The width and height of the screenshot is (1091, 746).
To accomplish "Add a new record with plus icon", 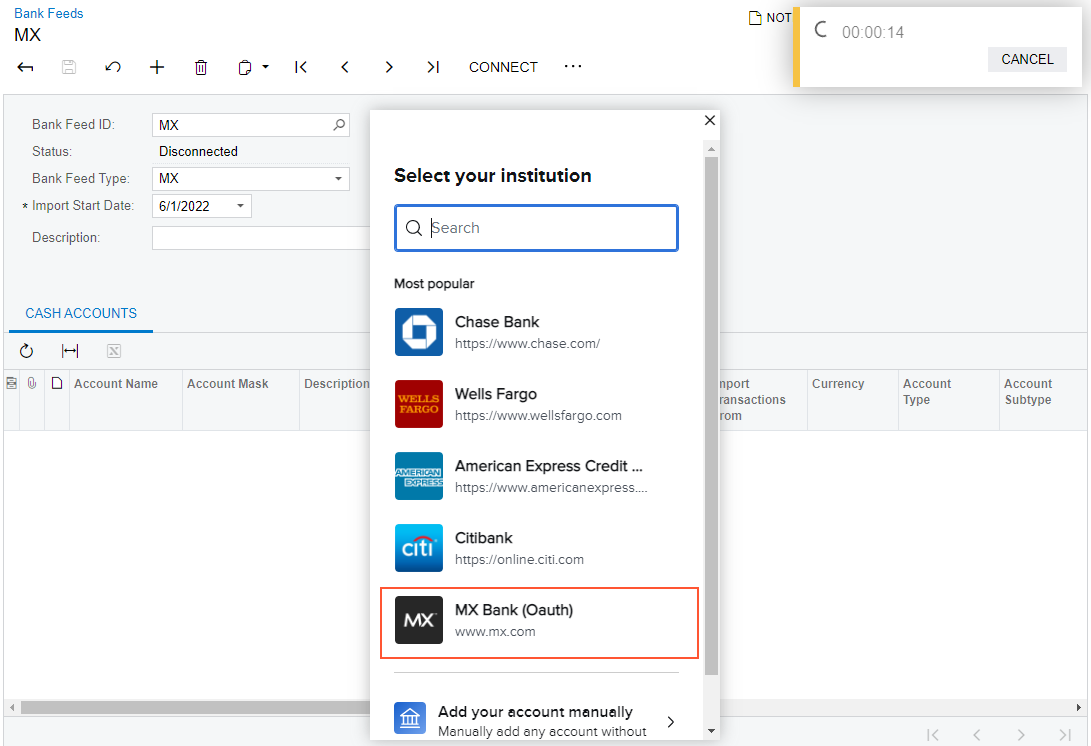I will pyautogui.click(x=157, y=67).
